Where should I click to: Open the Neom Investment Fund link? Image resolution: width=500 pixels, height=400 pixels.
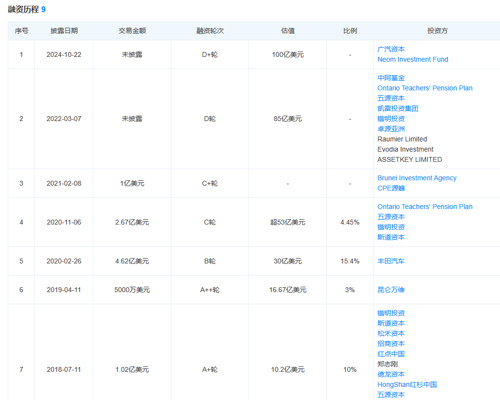pos(413,59)
